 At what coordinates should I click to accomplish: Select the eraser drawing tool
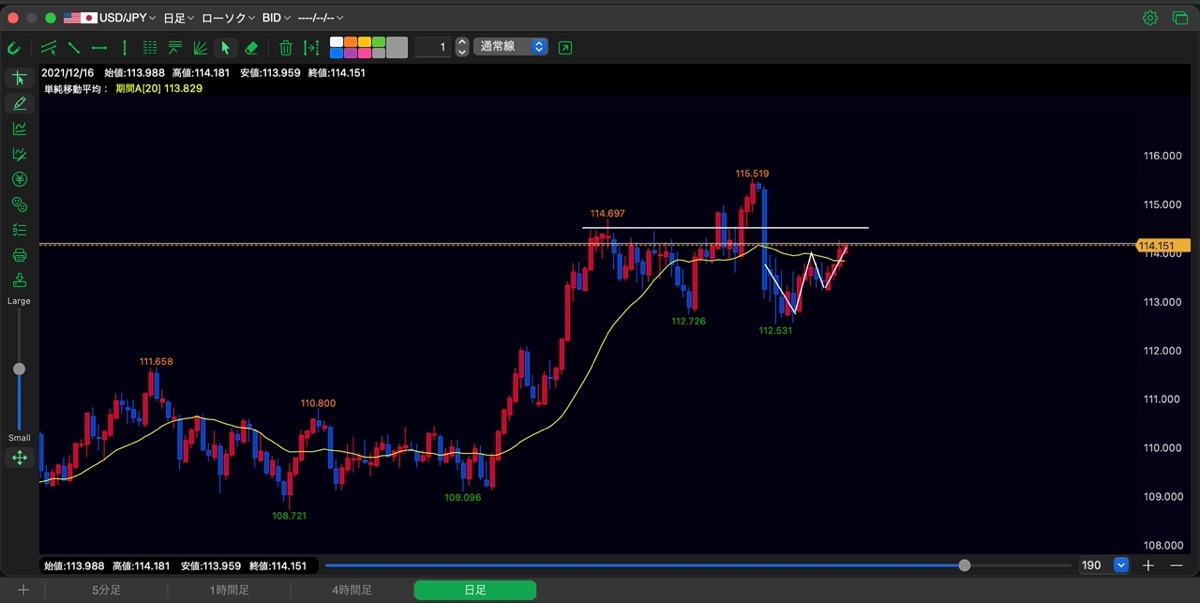(x=251, y=47)
